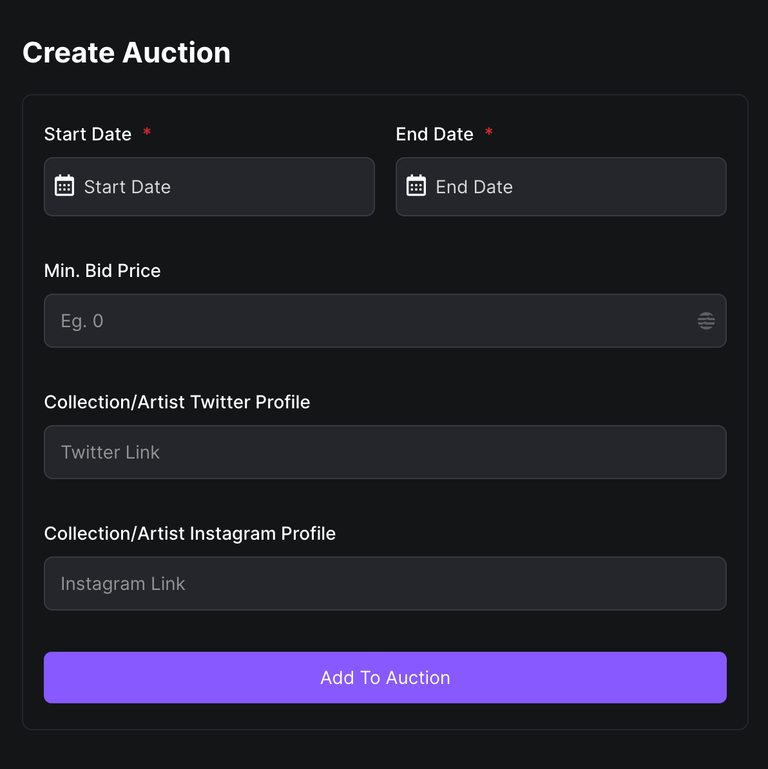Focus the Collection/Artist Twitter Profile input box
The width and height of the screenshot is (768, 769).
385,452
